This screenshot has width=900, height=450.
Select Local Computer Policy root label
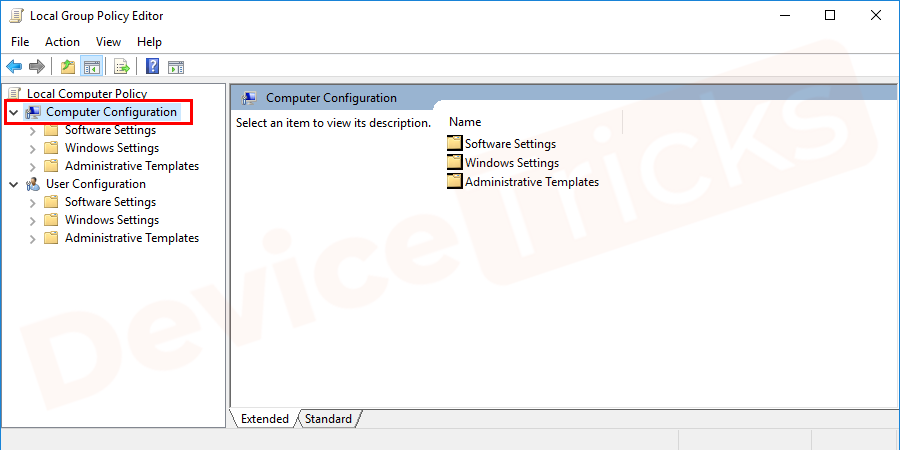[87, 94]
